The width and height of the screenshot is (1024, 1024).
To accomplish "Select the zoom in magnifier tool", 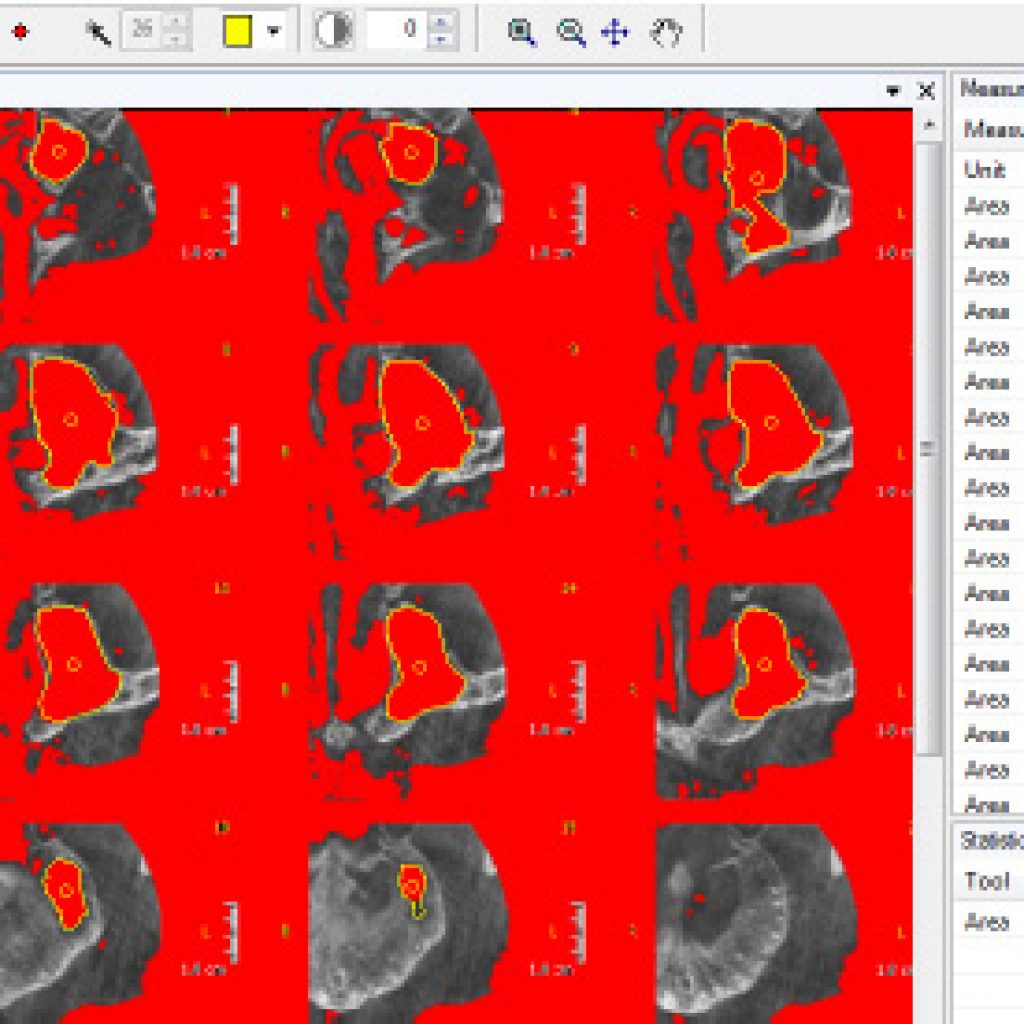I will 521,32.
